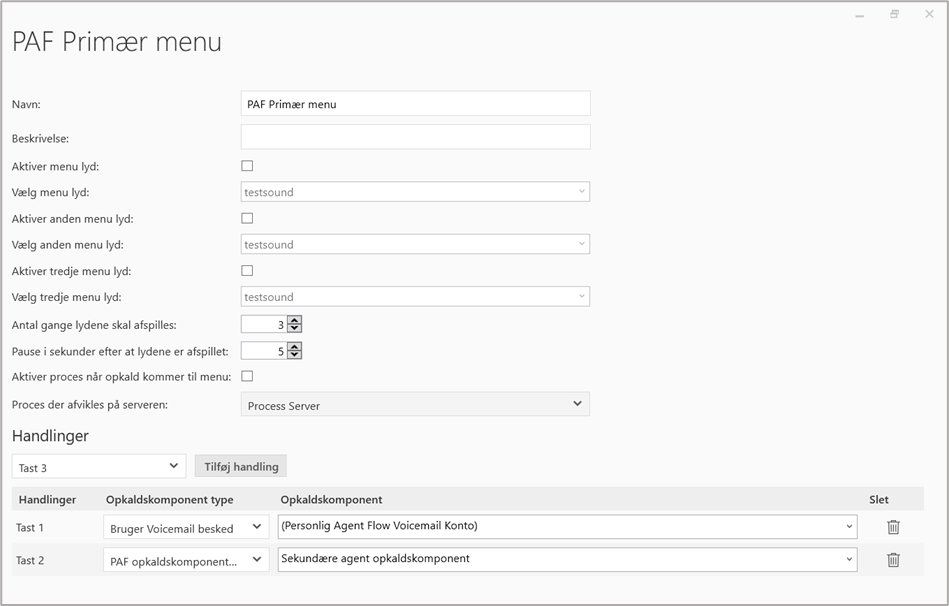Click into the Navn text field

click(x=415, y=104)
